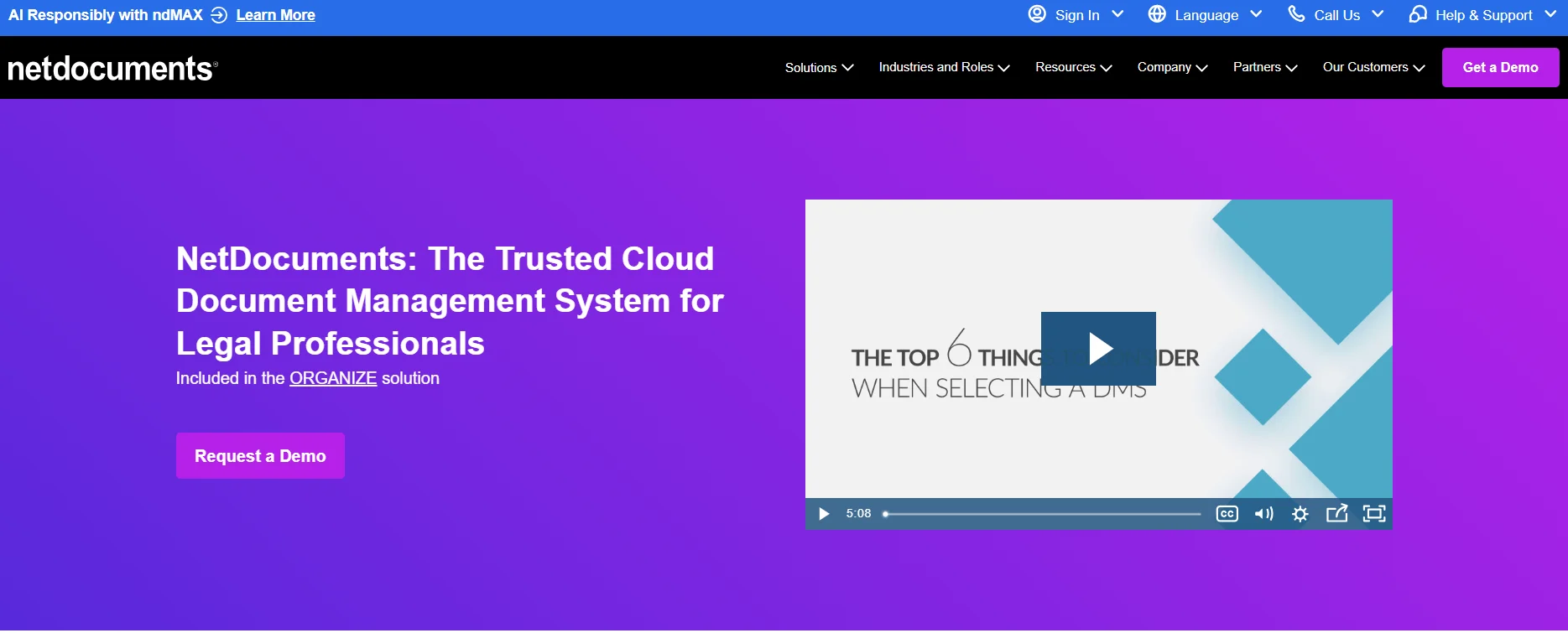This screenshot has width=1568, height=633.
Task: Click the Request a Demo button
Action: [260, 456]
